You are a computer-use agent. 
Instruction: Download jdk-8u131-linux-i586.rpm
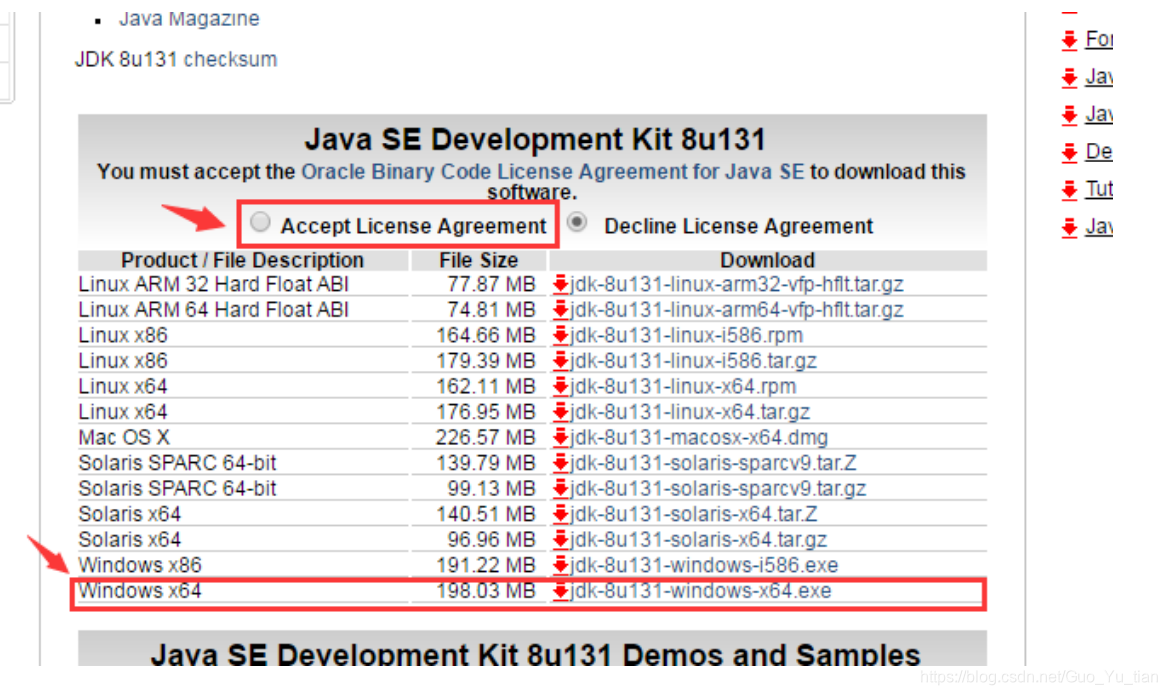pyautogui.click(x=686, y=335)
